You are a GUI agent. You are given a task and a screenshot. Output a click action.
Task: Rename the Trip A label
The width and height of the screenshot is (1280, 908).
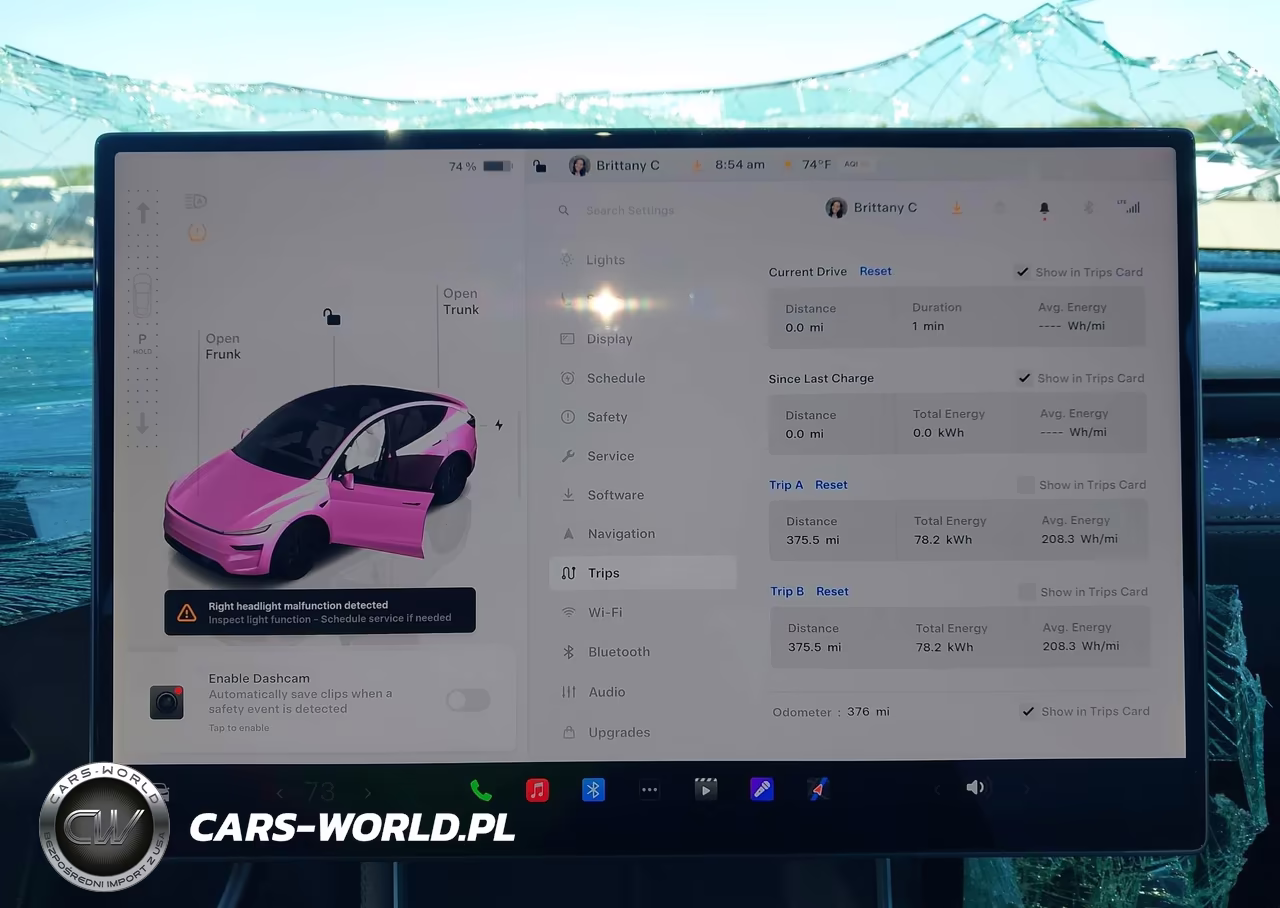click(x=786, y=485)
